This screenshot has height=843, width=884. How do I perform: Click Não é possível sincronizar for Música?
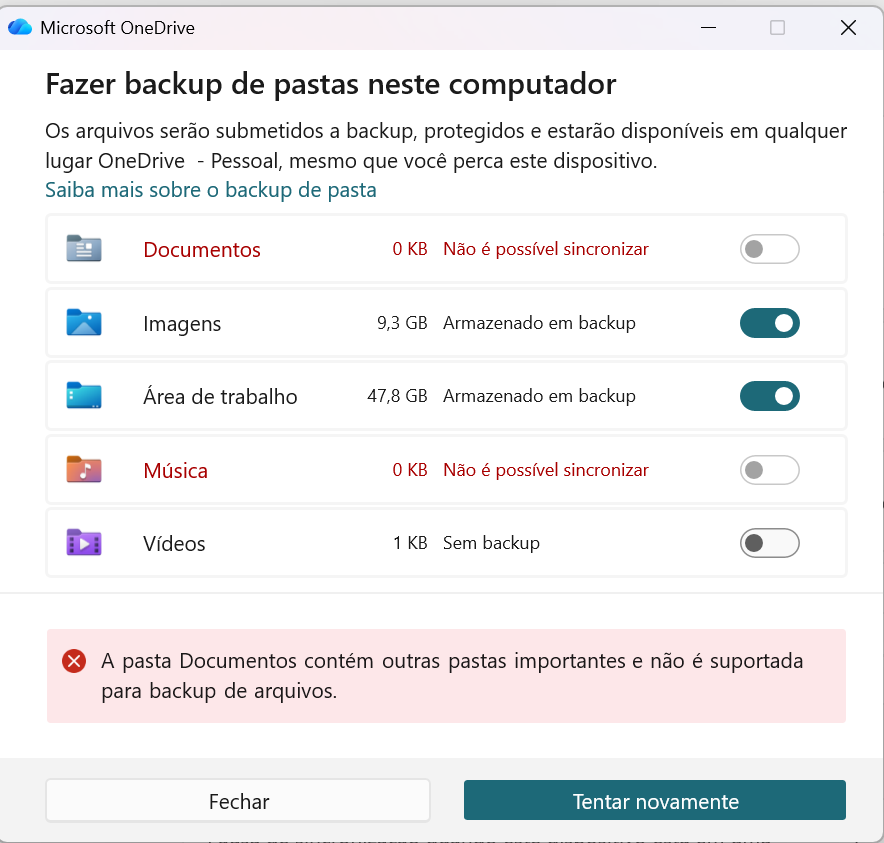pos(546,470)
